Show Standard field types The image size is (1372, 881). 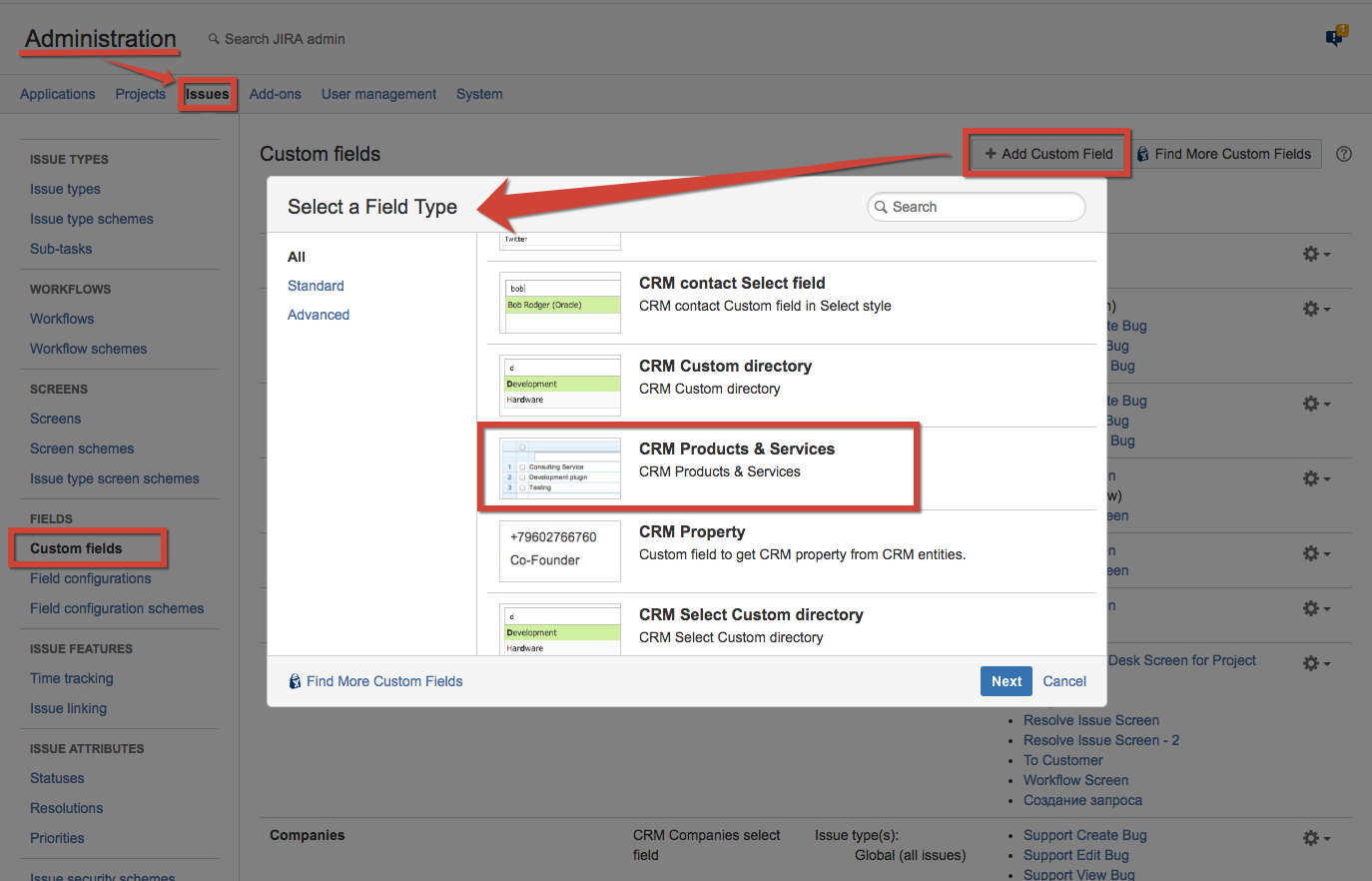click(316, 286)
